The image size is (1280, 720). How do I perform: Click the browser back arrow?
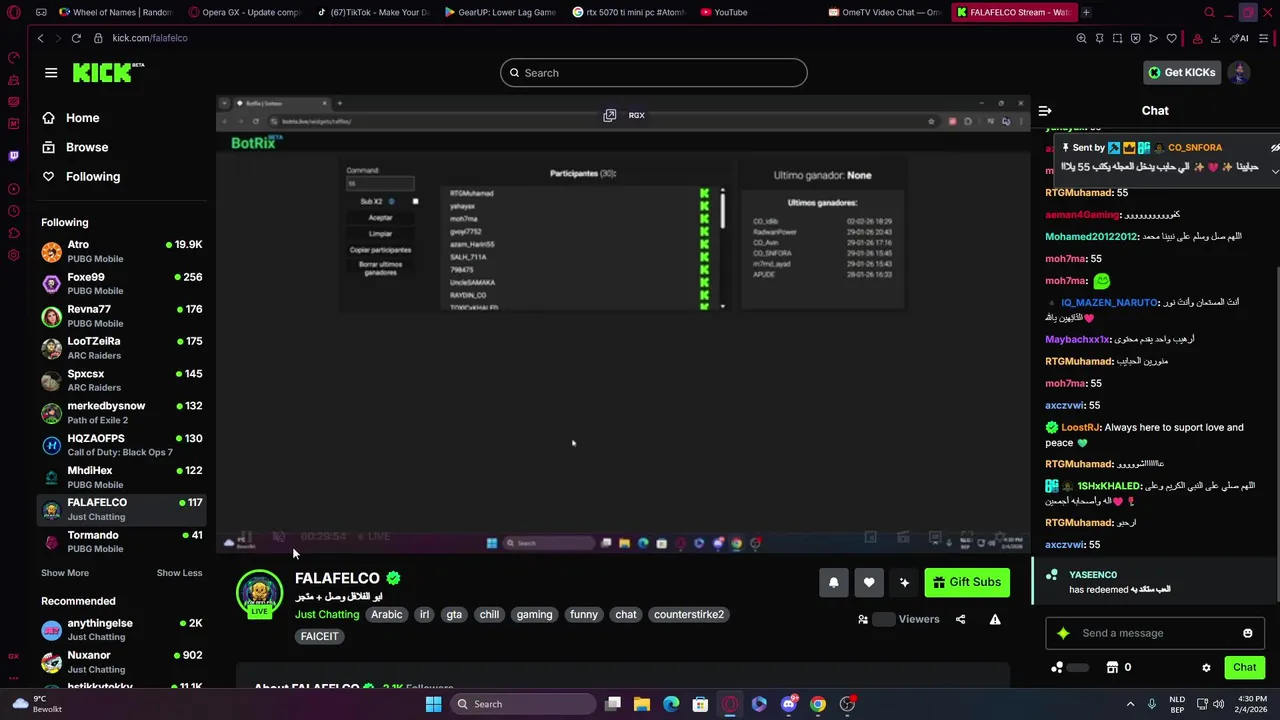point(40,38)
